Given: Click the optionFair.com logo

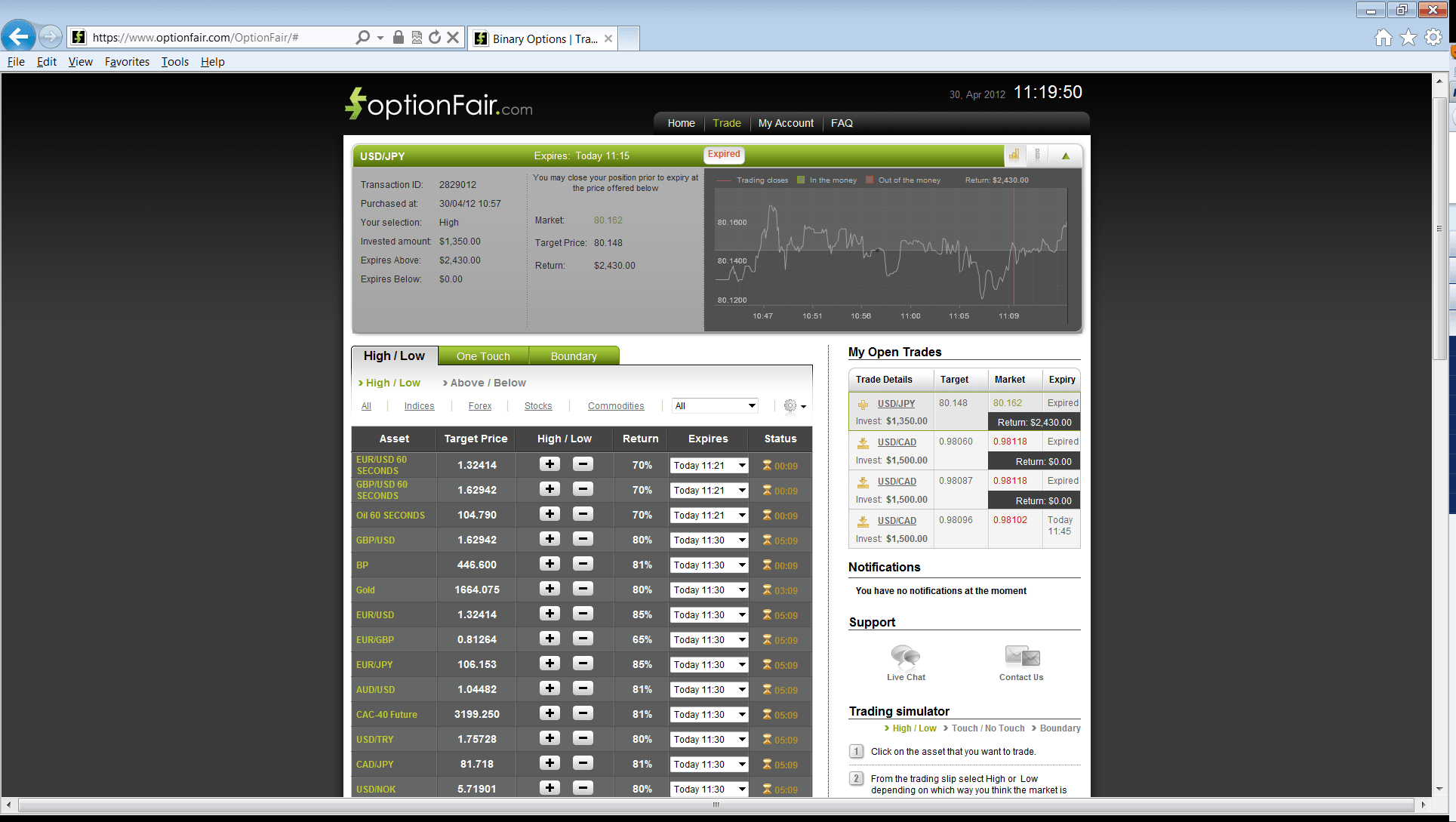Looking at the screenshot, I should click(x=437, y=103).
